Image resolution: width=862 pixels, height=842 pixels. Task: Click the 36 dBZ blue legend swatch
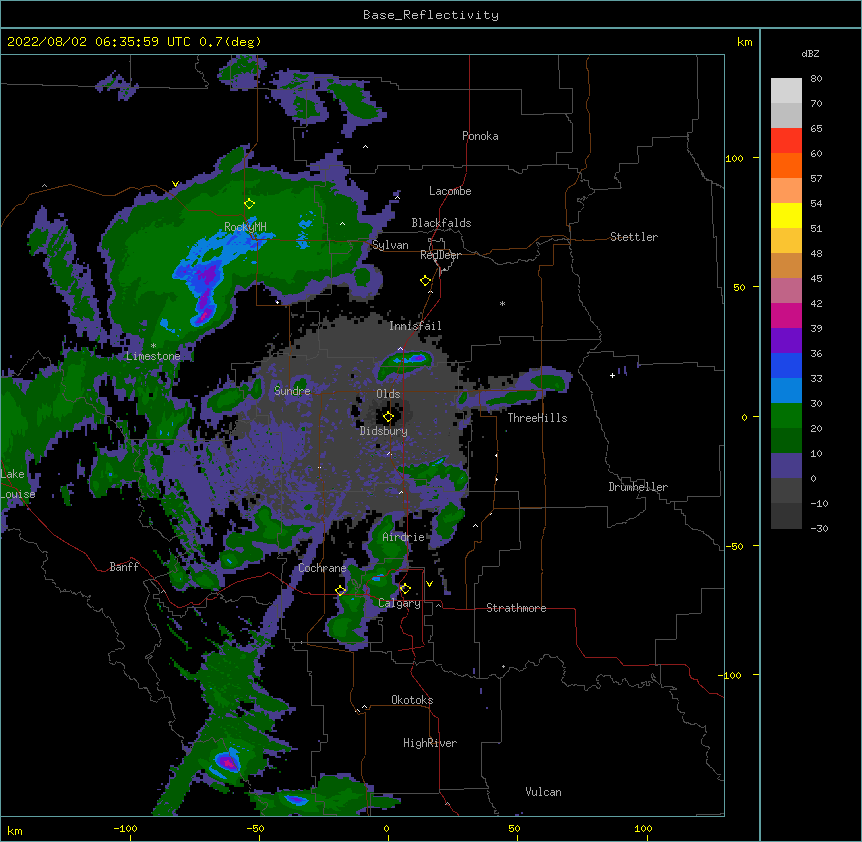[x=786, y=365]
